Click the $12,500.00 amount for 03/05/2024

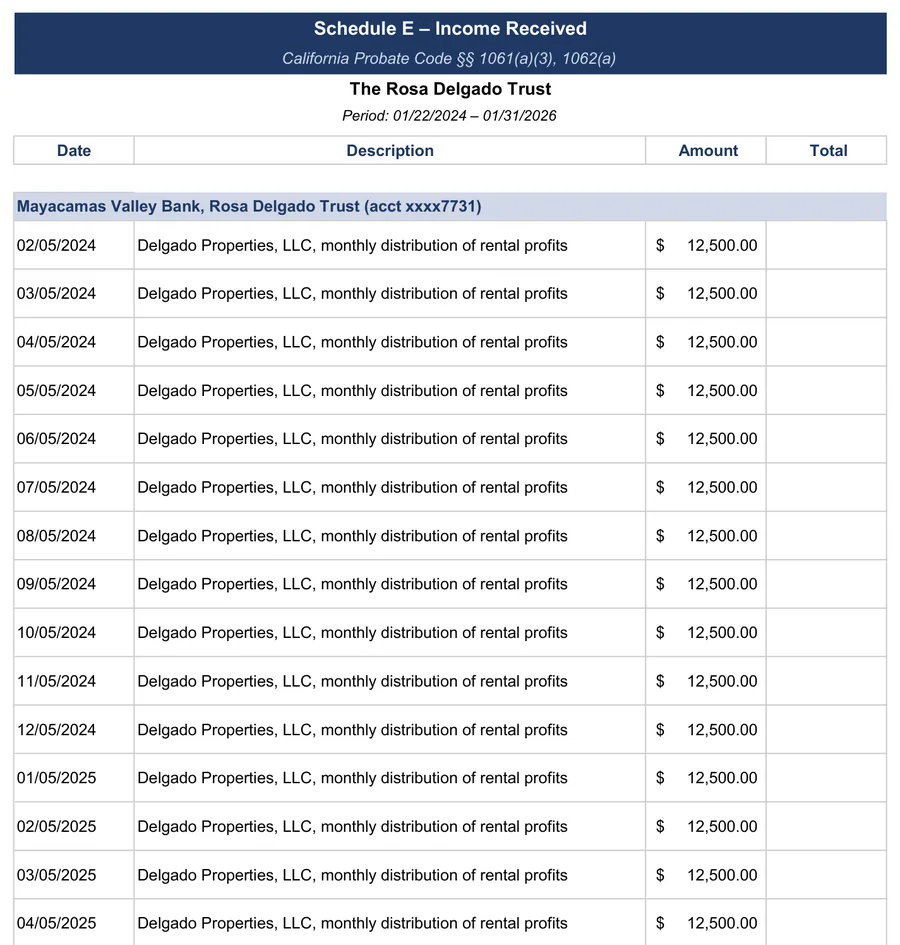pos(706,294)
